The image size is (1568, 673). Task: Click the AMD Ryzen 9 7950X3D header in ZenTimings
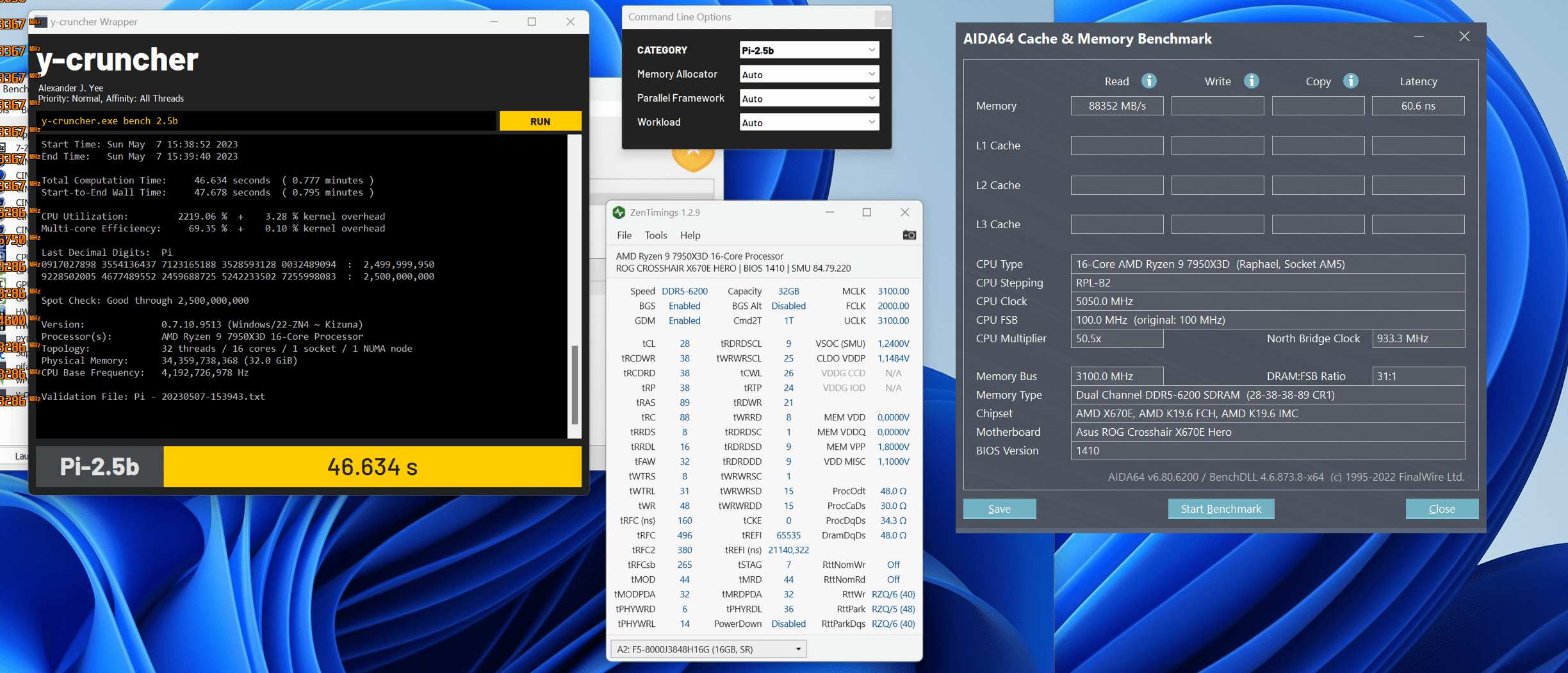[x=699, y=256]
